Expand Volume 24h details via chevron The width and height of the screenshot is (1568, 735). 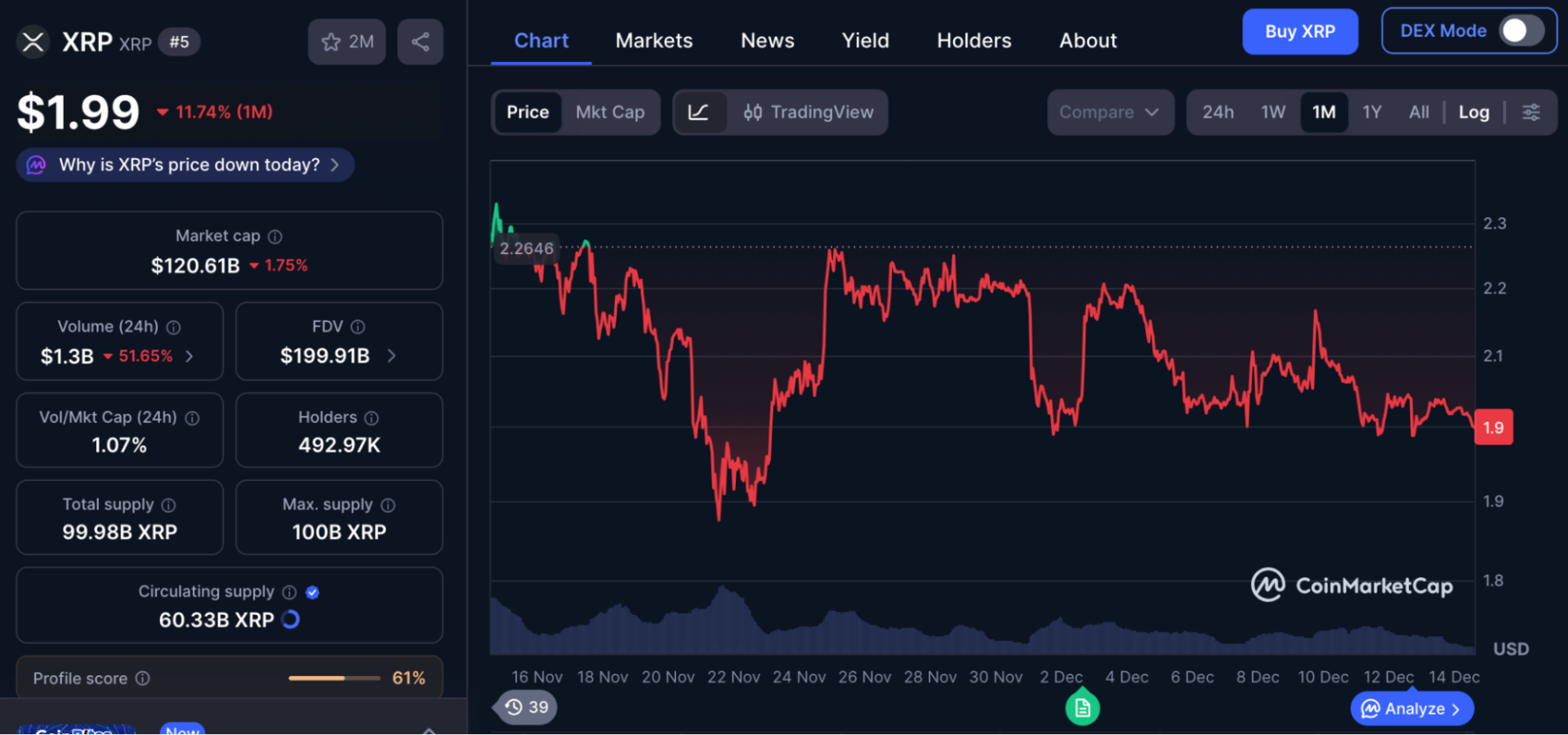click(x=189, y=356)
